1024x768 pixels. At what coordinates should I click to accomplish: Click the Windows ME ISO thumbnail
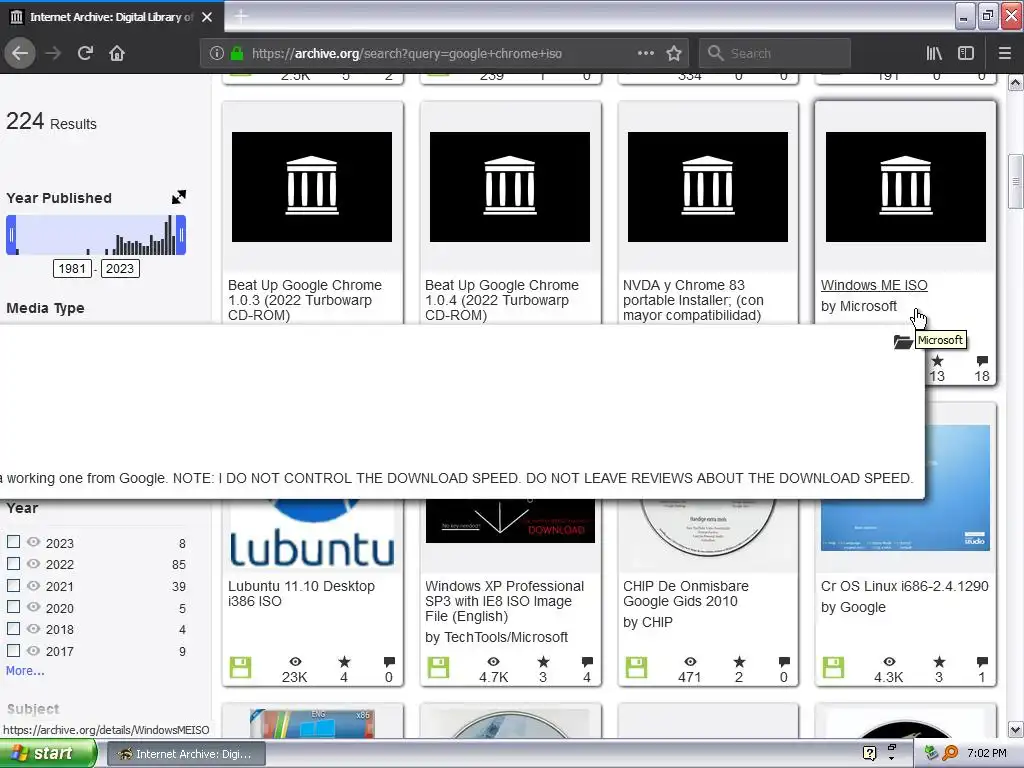[906, 187]
